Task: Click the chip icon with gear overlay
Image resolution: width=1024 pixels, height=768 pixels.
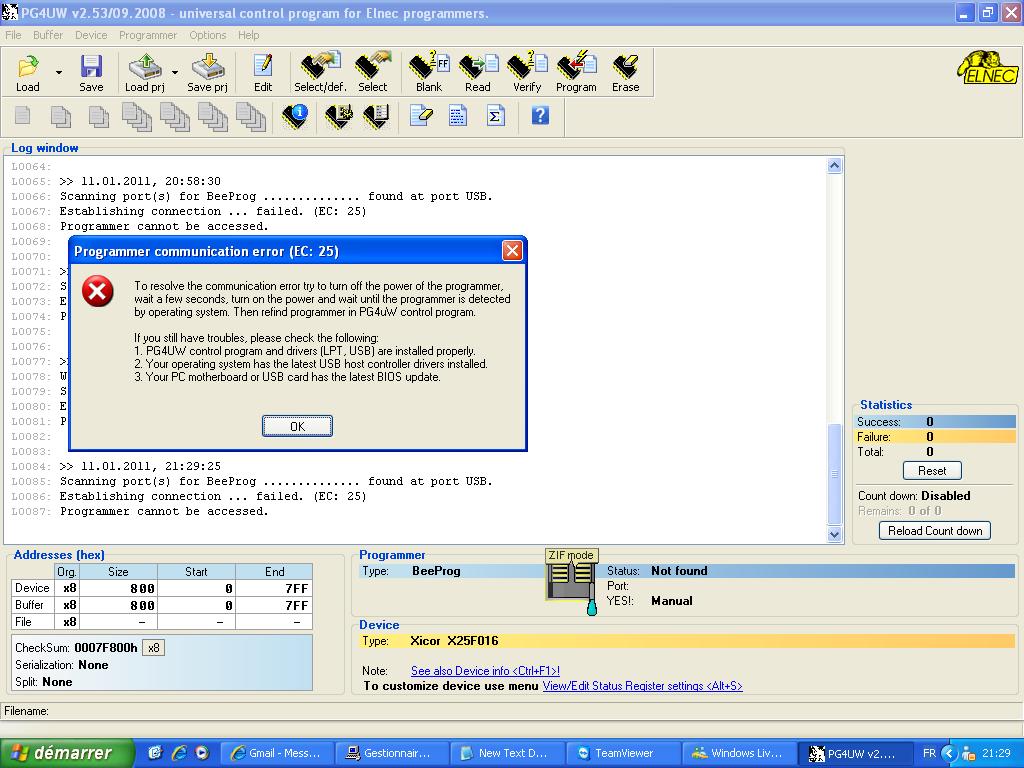Action: (x=339, y=117)
